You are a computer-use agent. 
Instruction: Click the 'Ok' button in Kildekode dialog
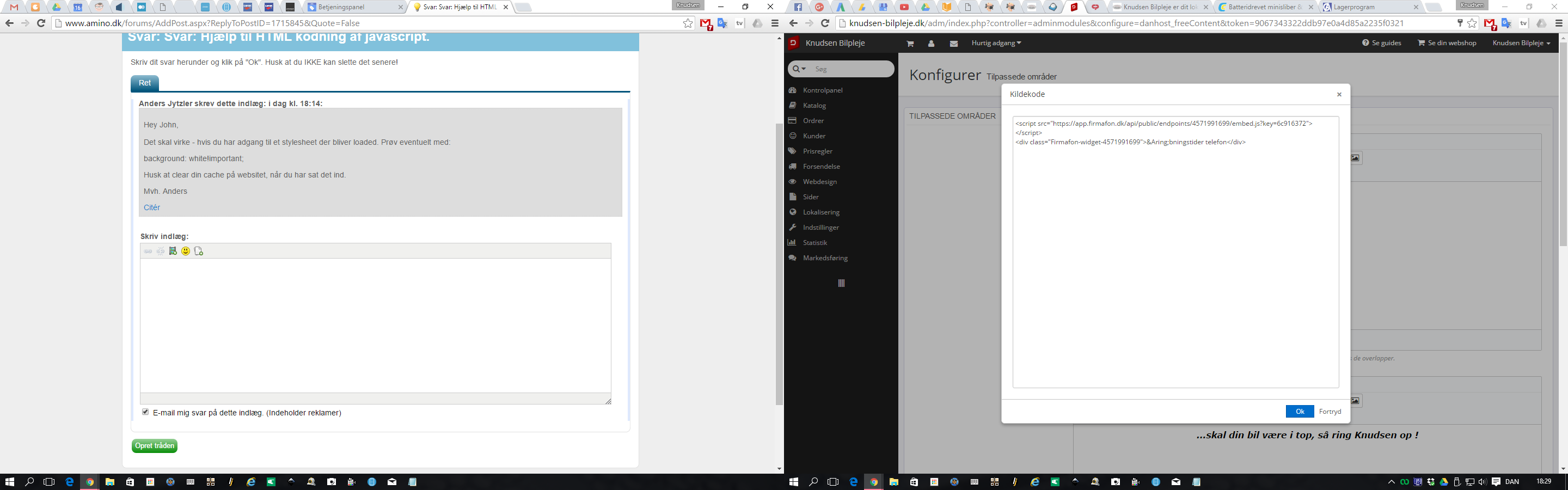(x=1299, y=412)
